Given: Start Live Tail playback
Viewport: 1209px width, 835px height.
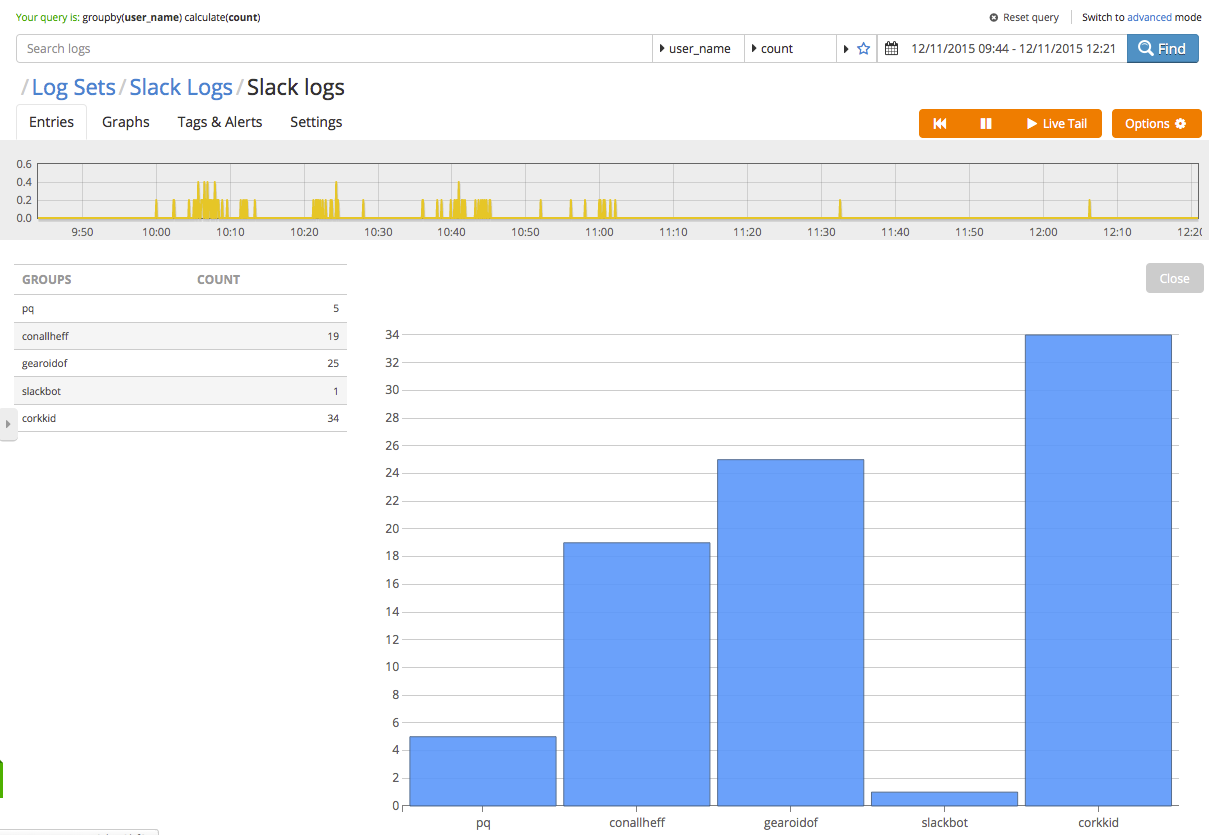Looking at the screenshot, I should pos(1056,124).
